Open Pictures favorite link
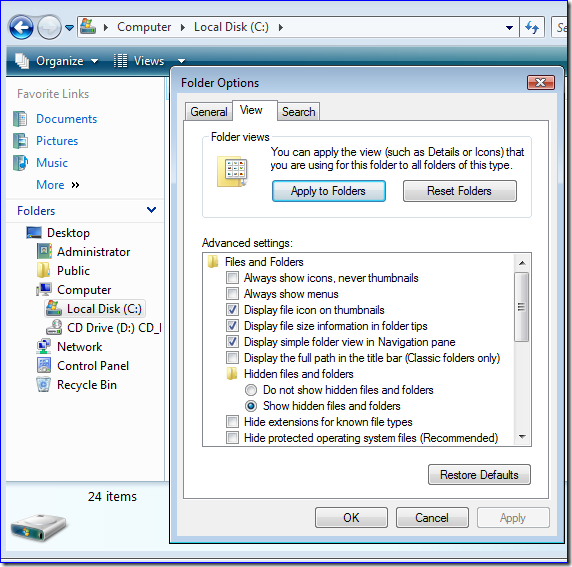 57,141
